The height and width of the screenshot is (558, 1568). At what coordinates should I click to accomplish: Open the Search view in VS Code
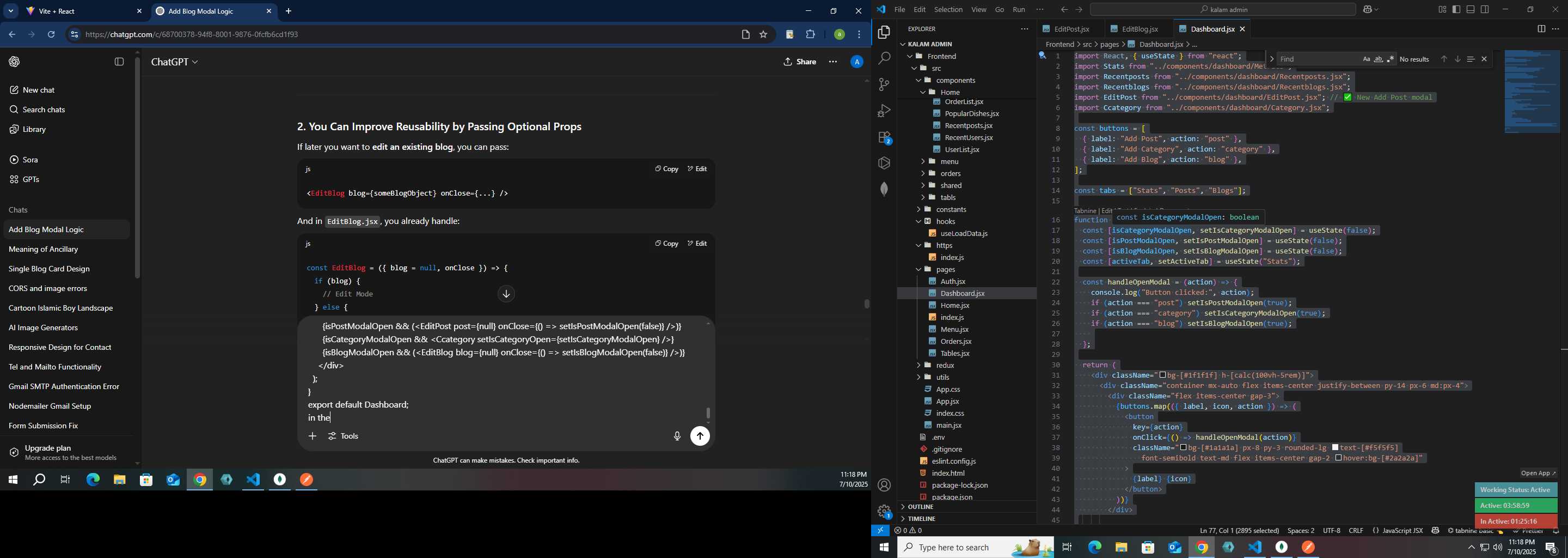pyautogui.click(x=884, y=58)
